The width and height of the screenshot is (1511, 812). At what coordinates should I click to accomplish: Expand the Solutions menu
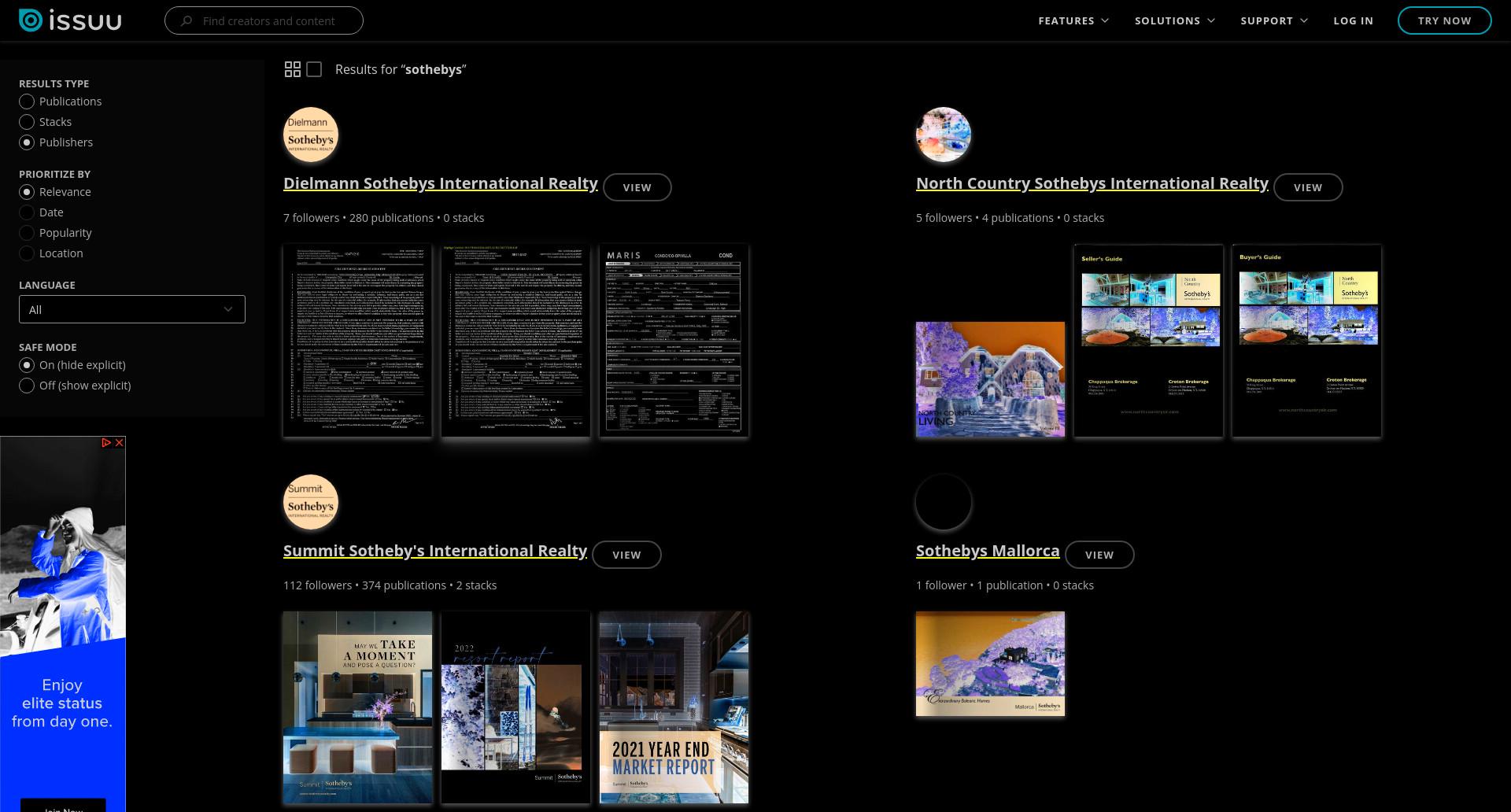click(1174, 20)
